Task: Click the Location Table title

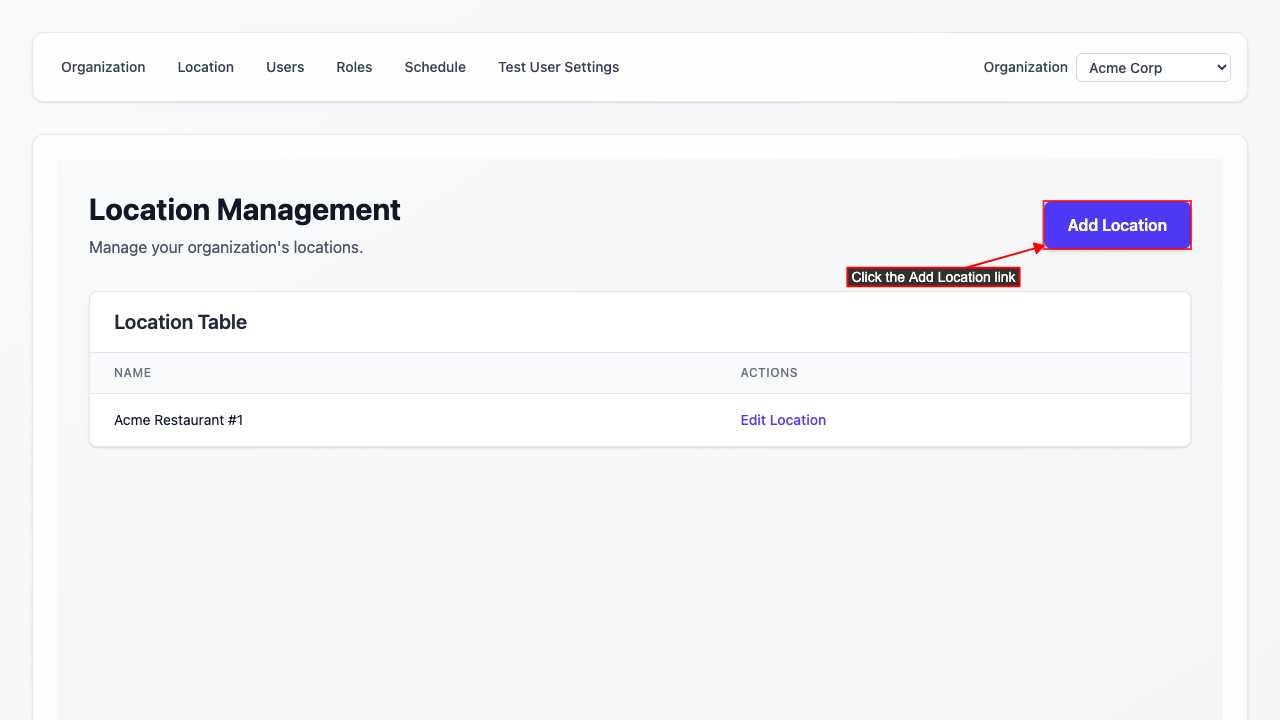Action: coord(180,322)
